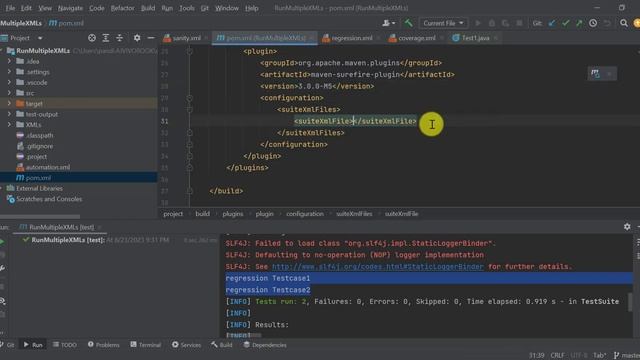Click the Build Project hammer icon
640x360 pixels.
tap(408, 23)
